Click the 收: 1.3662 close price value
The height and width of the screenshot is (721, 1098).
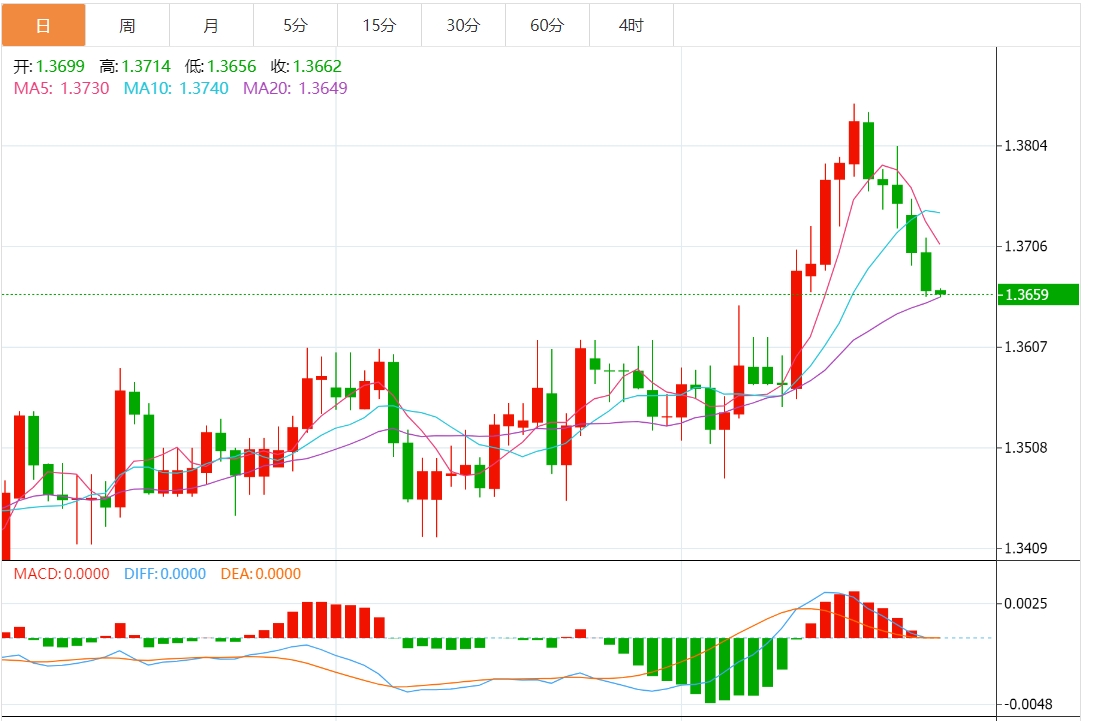(306, 66)
